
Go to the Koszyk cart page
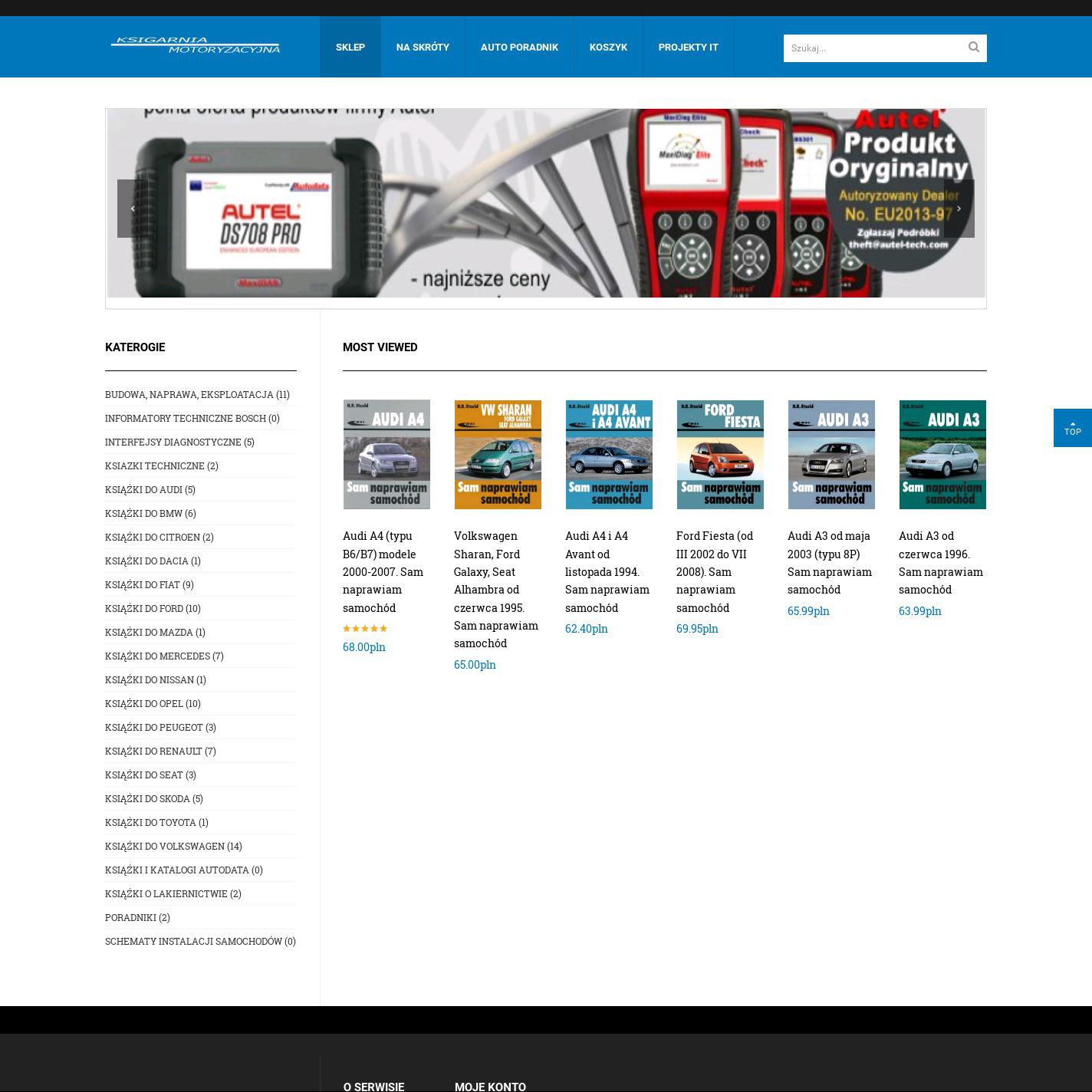tap(608, 48)
